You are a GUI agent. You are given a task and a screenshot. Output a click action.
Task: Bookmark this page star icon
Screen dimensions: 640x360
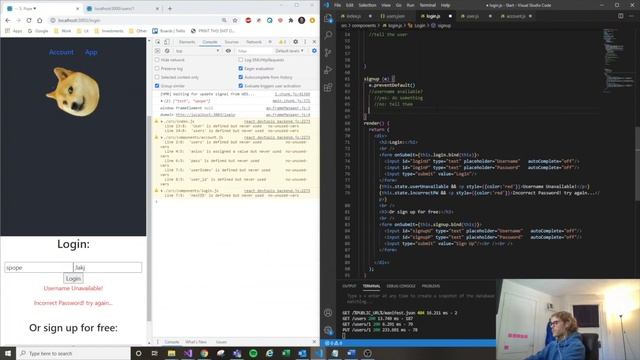(x=235, y=20)
